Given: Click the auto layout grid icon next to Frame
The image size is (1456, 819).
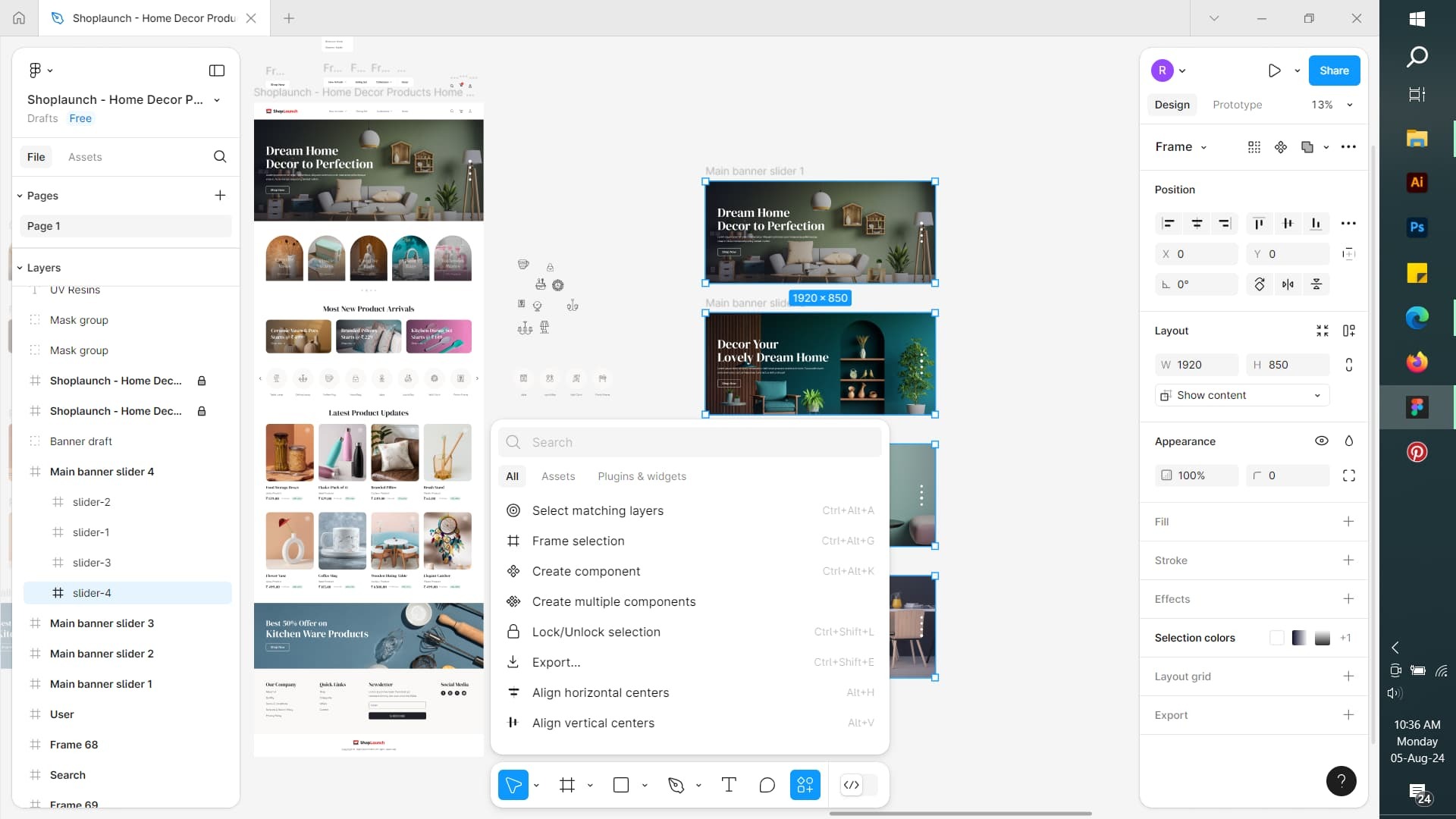Looking at the screenshot, I should pyautogui.click(x=1254, y=147).
